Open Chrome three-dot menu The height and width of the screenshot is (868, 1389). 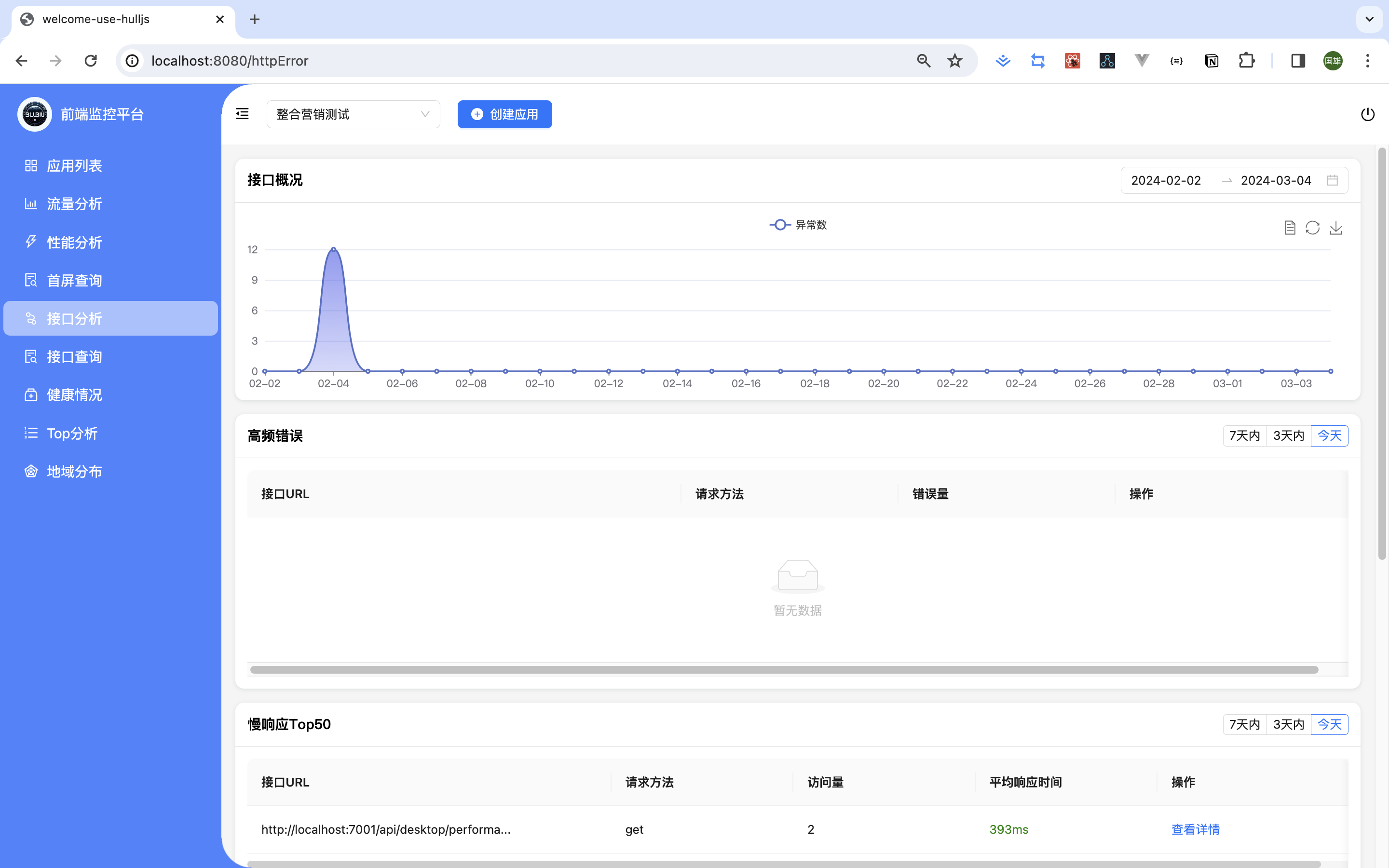[x=1368, y=61]
